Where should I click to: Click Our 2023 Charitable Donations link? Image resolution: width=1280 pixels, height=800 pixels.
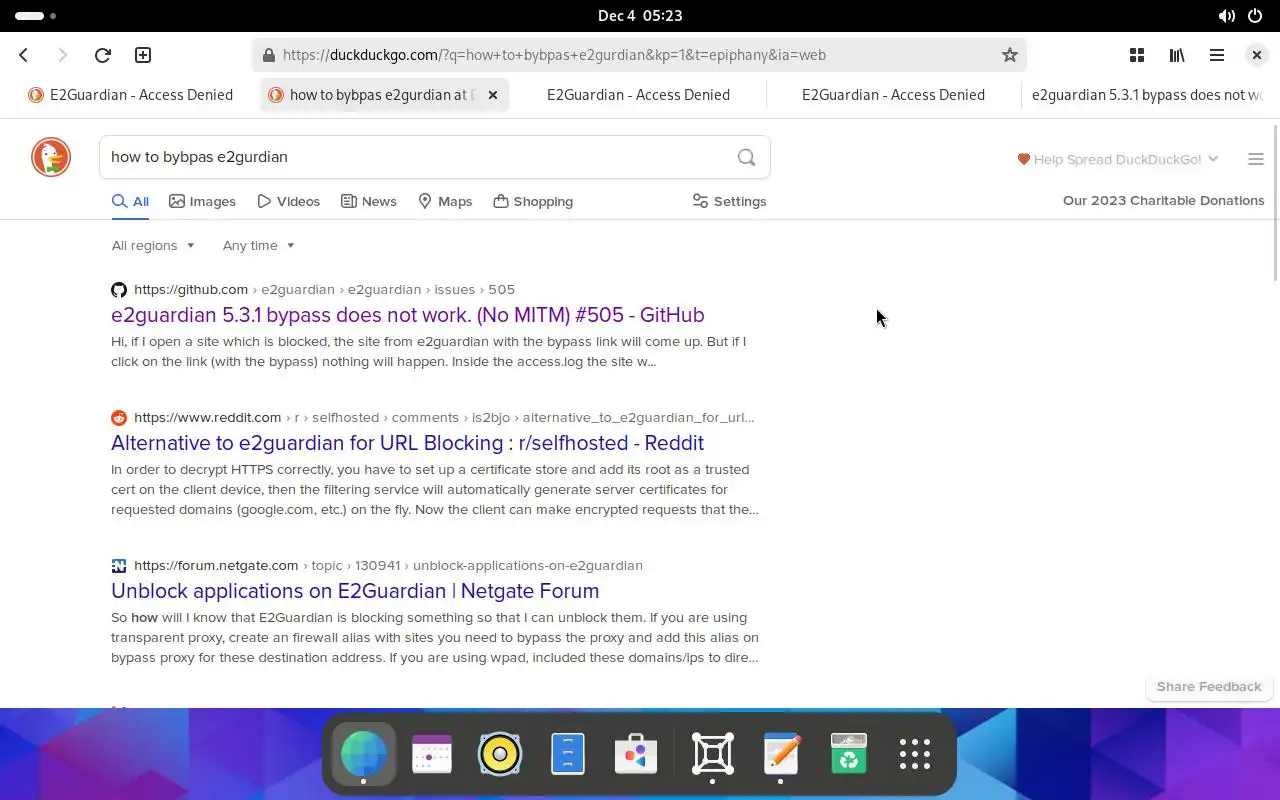1163,201
